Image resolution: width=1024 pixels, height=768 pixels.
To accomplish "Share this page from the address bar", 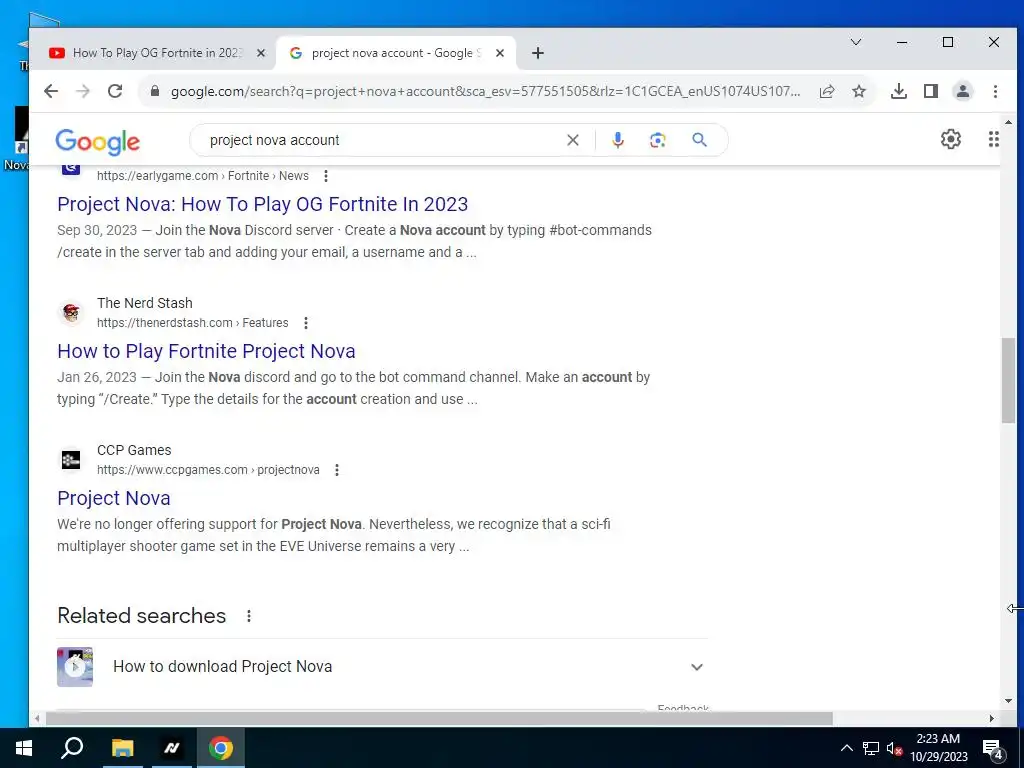I will 827,91.
